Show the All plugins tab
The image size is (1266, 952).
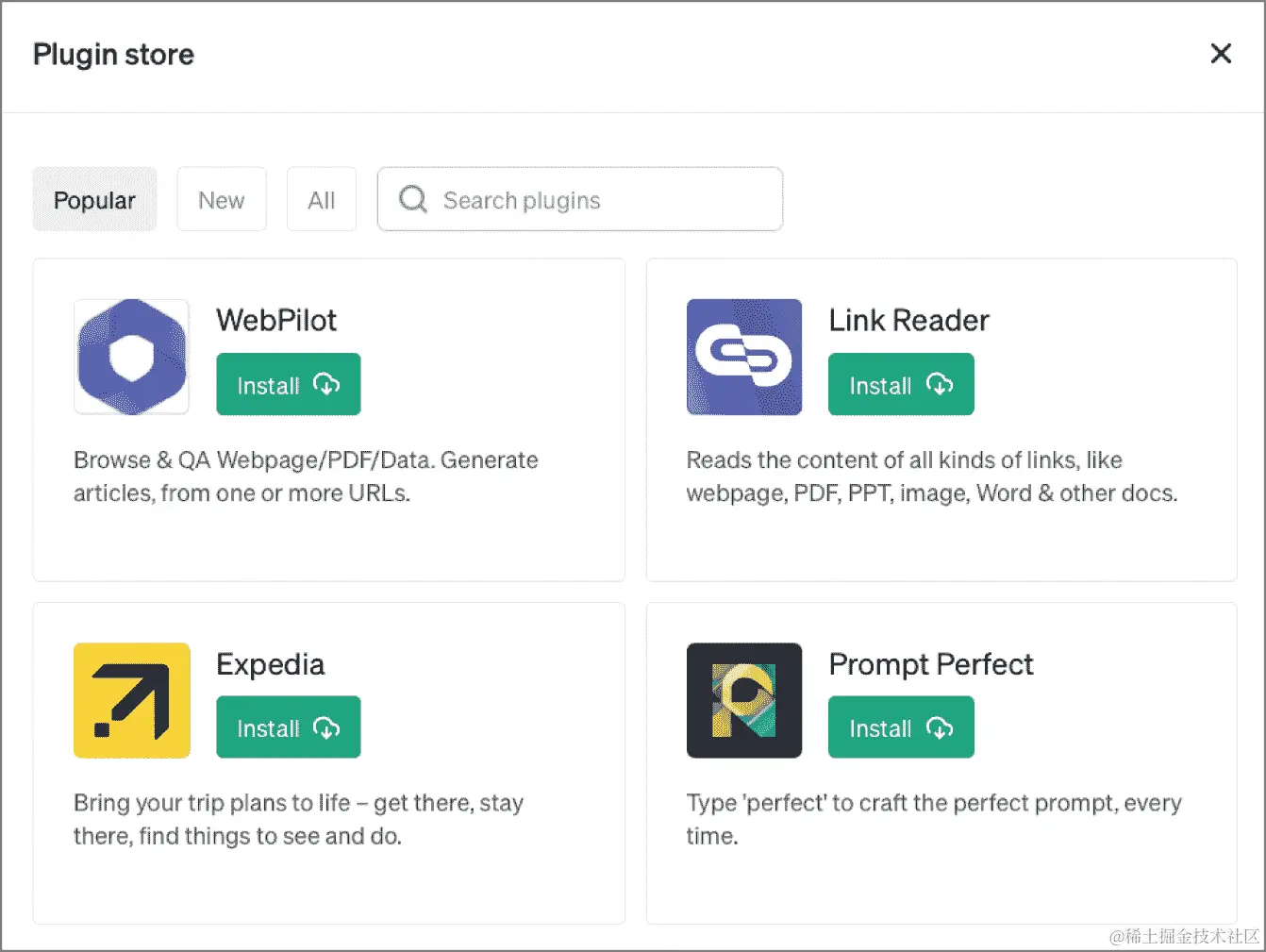tap(322, 199)
